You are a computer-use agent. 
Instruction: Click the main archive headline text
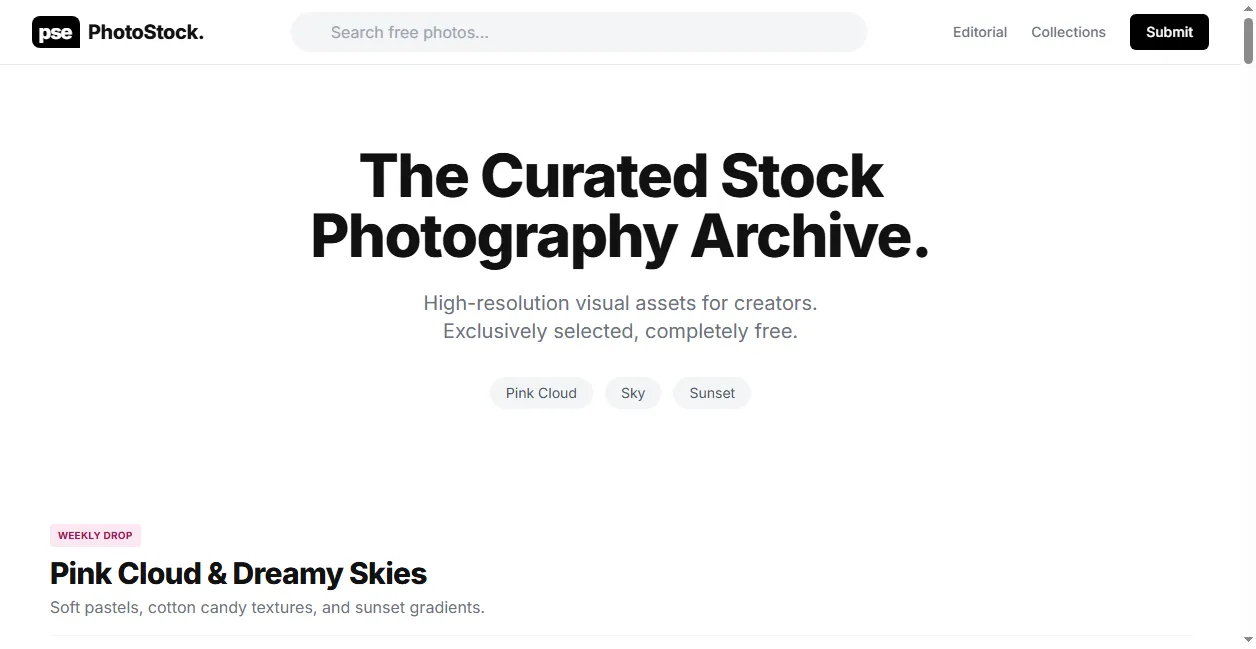(x=620, y=205)
